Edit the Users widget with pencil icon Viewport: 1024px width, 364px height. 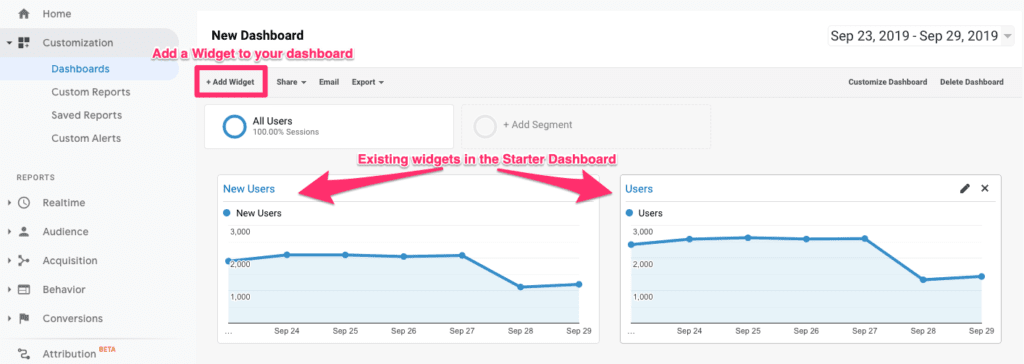[965, 188]
